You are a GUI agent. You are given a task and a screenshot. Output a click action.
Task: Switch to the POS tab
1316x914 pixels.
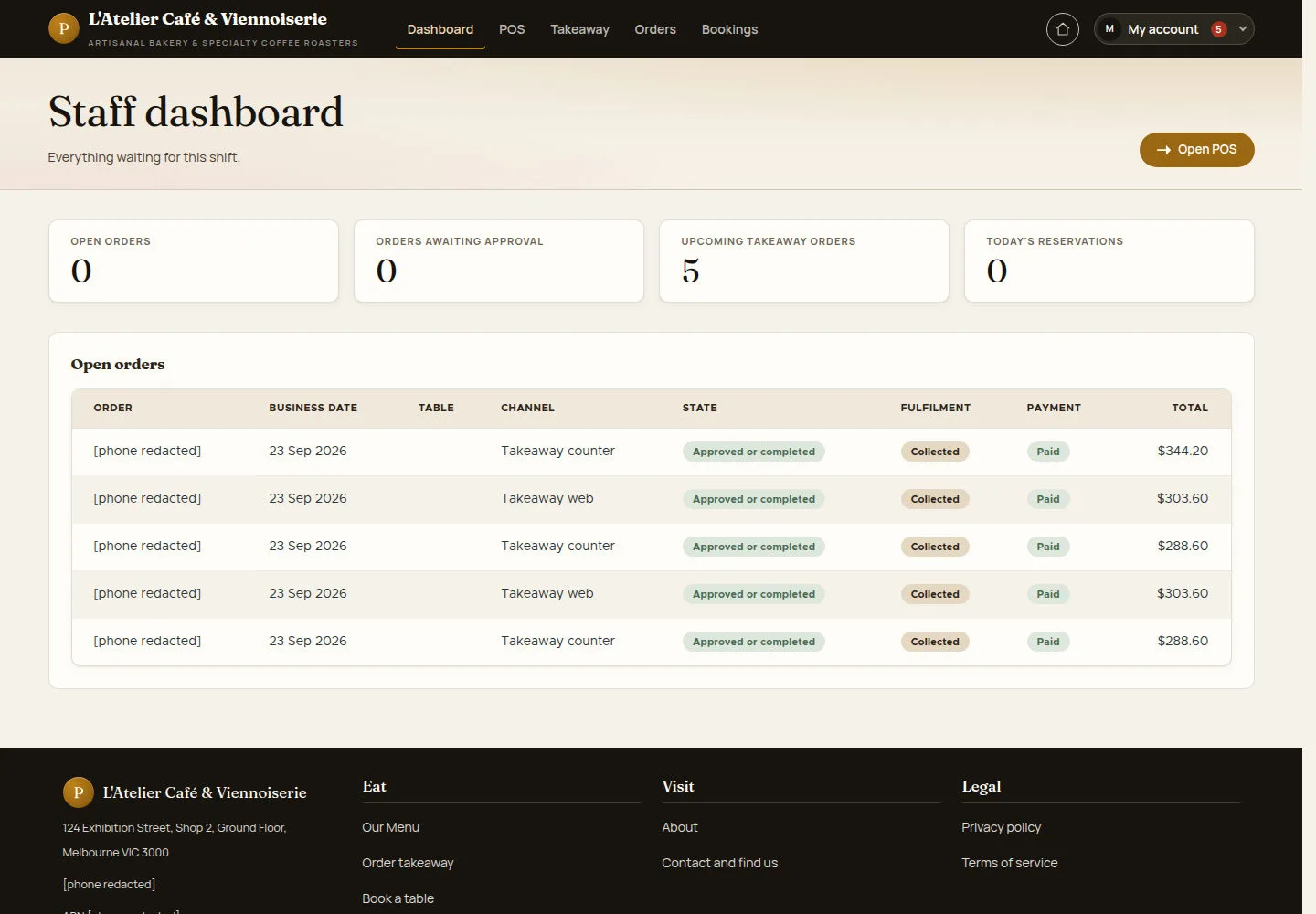click(x=512, y=29)
